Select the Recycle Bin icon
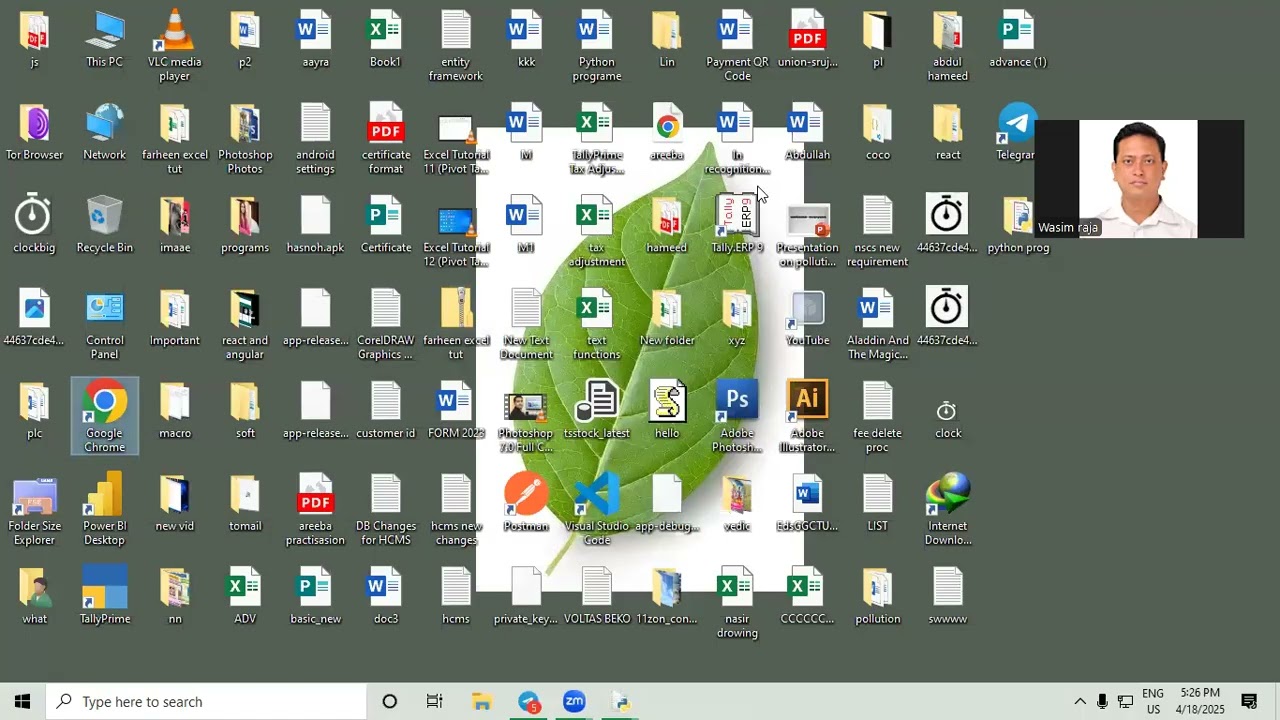This screenshot has width=1280, height=720. [x=105, y=225]
